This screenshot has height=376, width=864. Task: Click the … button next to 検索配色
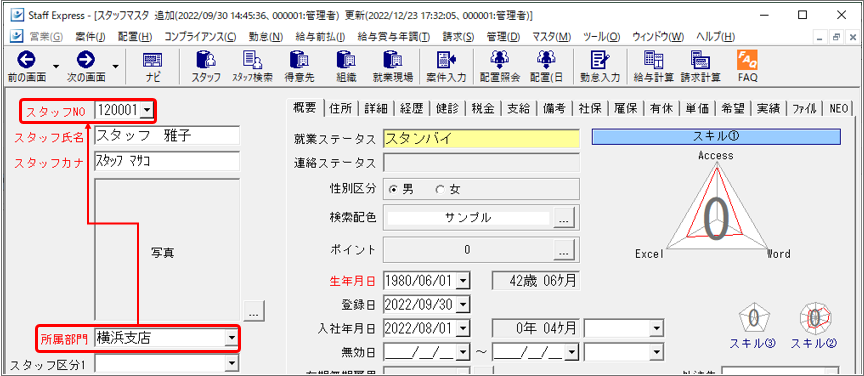pyautogui.click(x=563, y=218)
